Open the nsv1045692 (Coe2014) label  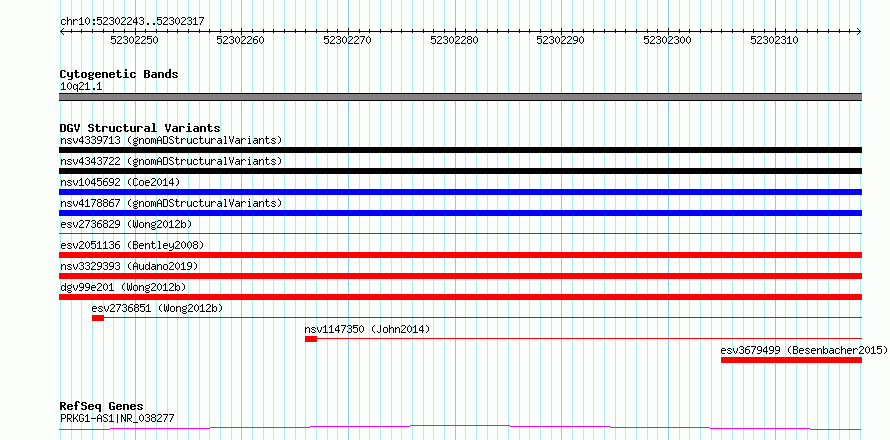point(120,182)
